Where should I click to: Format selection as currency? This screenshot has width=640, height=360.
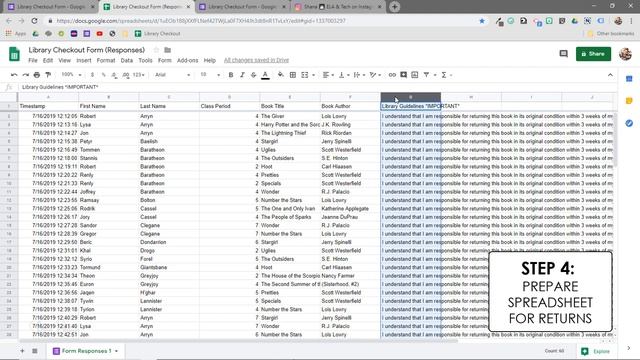pyautogui.click(x=93, y=75)
